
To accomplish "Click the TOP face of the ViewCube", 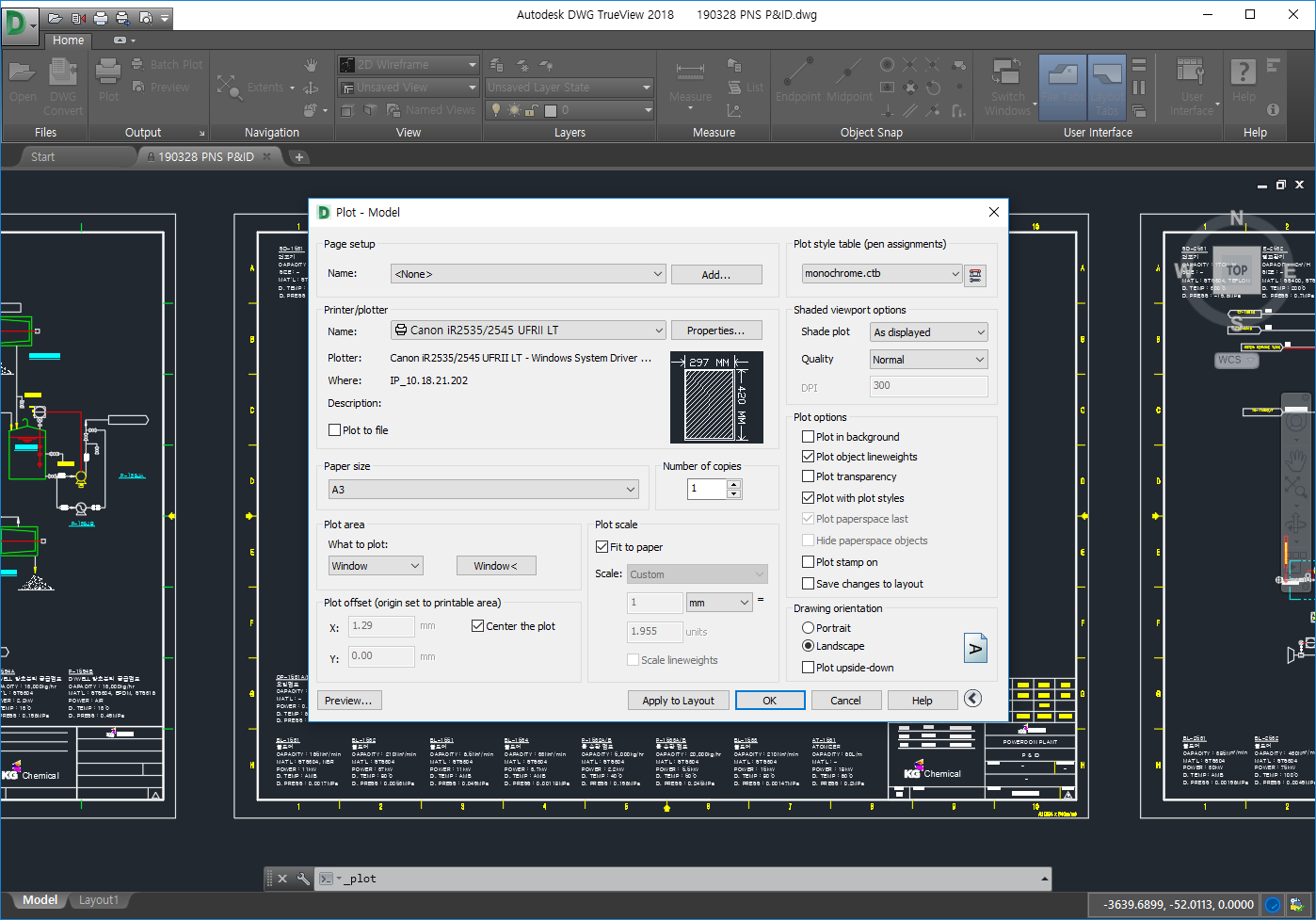I will 1237,269.
